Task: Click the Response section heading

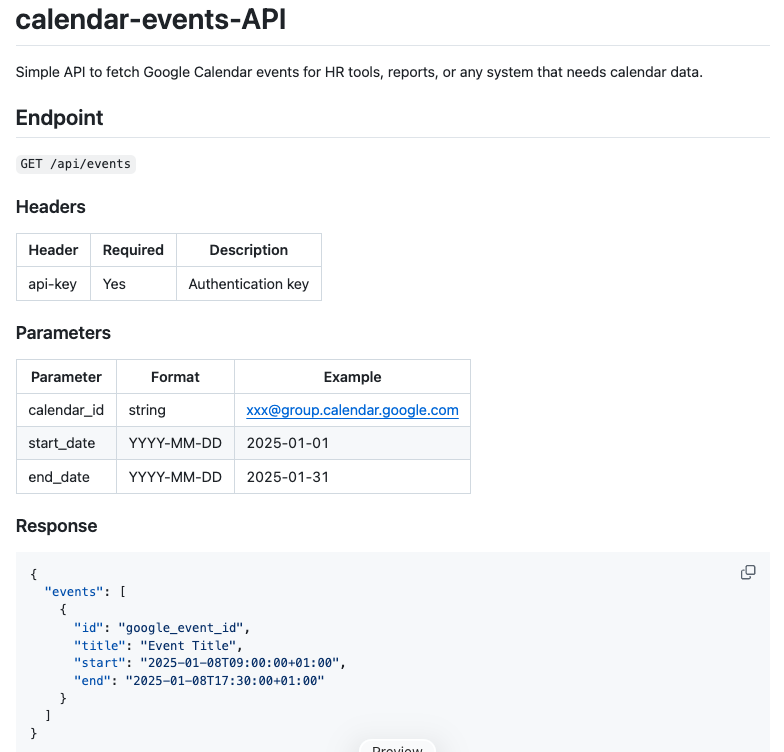Action: [x=57, y=526]
